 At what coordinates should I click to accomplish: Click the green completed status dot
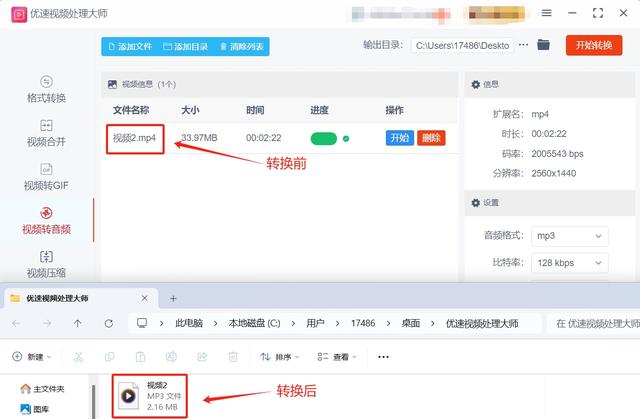tap(346, 139)
